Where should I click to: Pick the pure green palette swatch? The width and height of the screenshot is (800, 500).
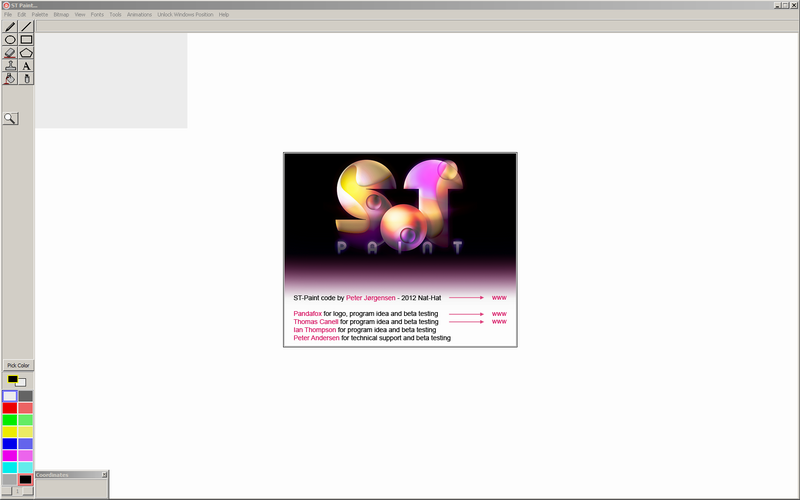pyautogui.click(x=10, y=420)
